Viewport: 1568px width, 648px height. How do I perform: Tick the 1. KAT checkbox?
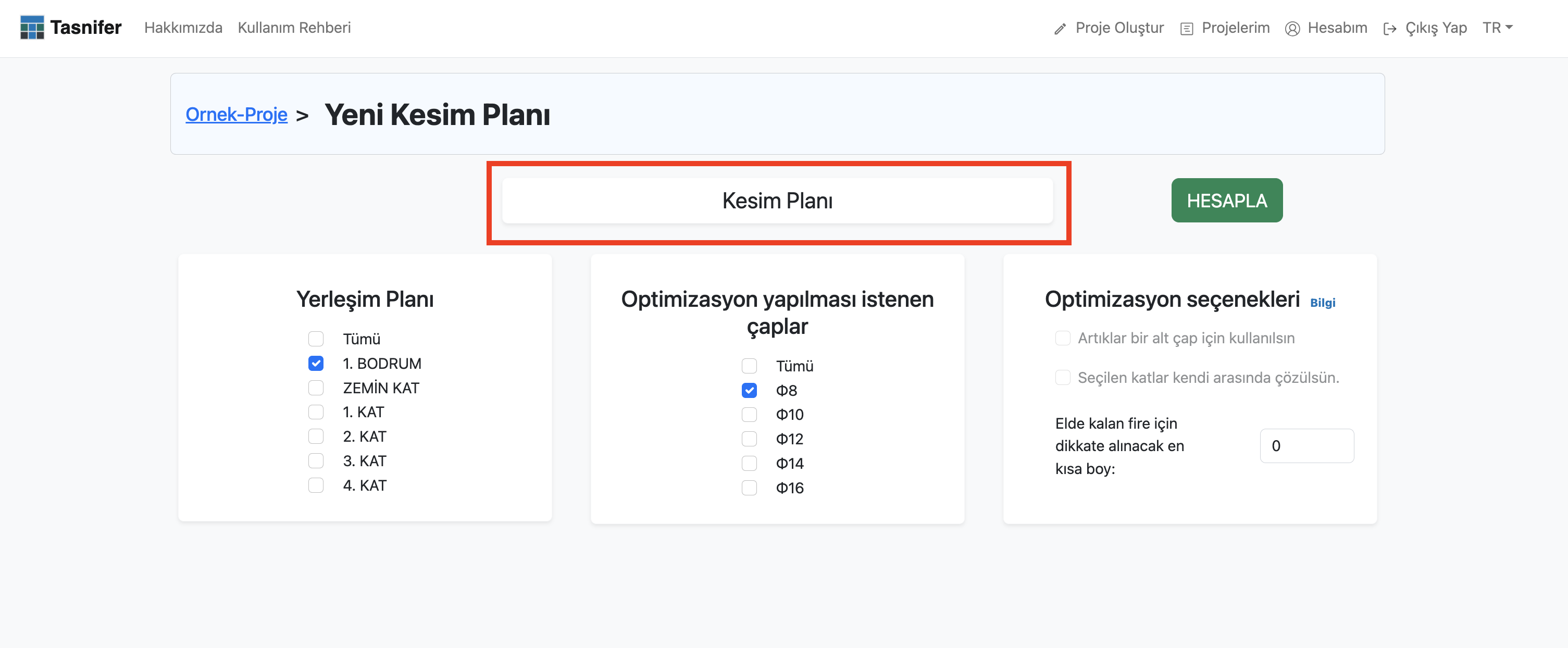[x=316, y=412]
